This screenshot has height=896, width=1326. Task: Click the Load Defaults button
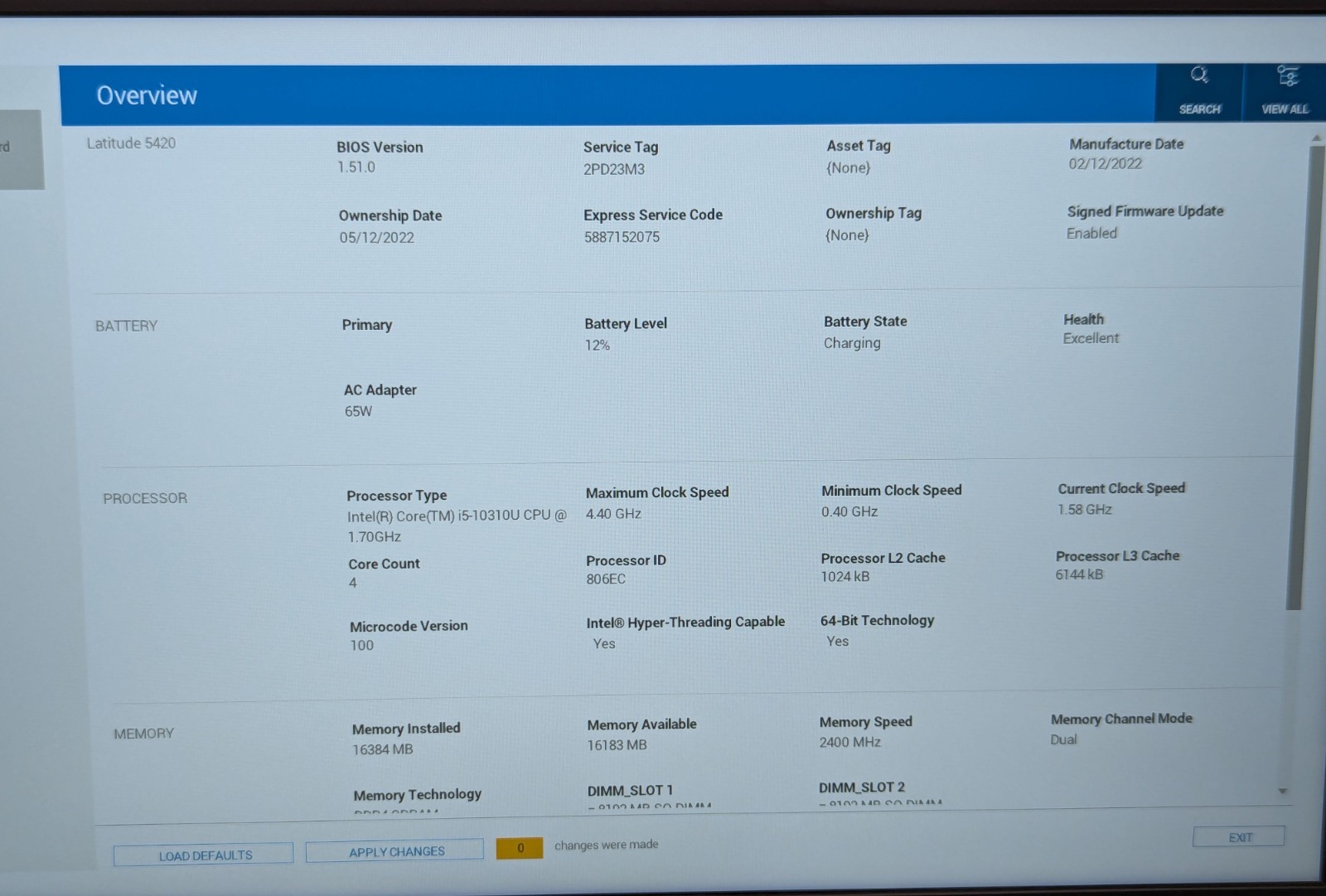click(204, 855)
